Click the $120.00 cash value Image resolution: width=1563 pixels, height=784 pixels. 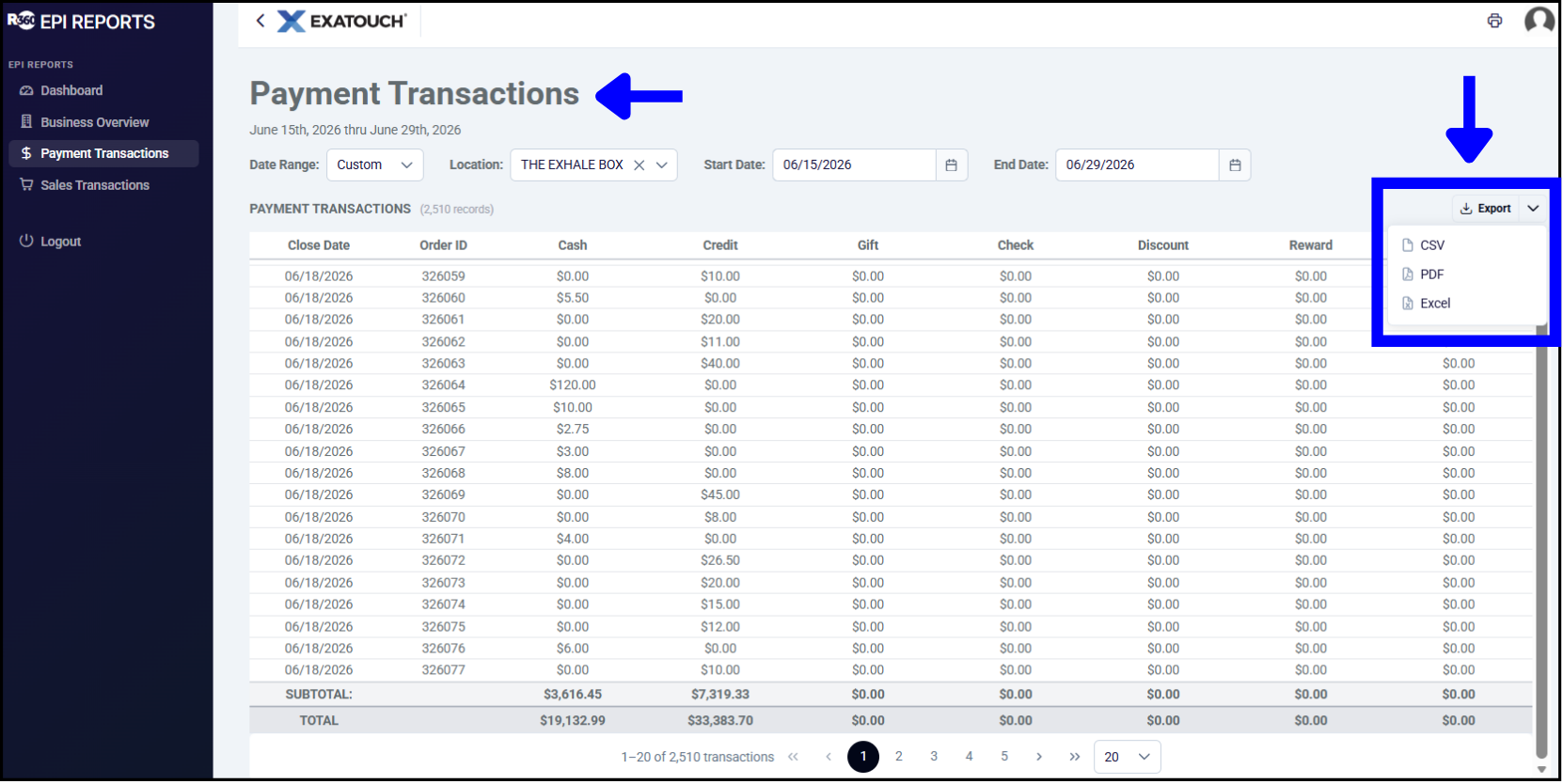click(x=573, y=385)
